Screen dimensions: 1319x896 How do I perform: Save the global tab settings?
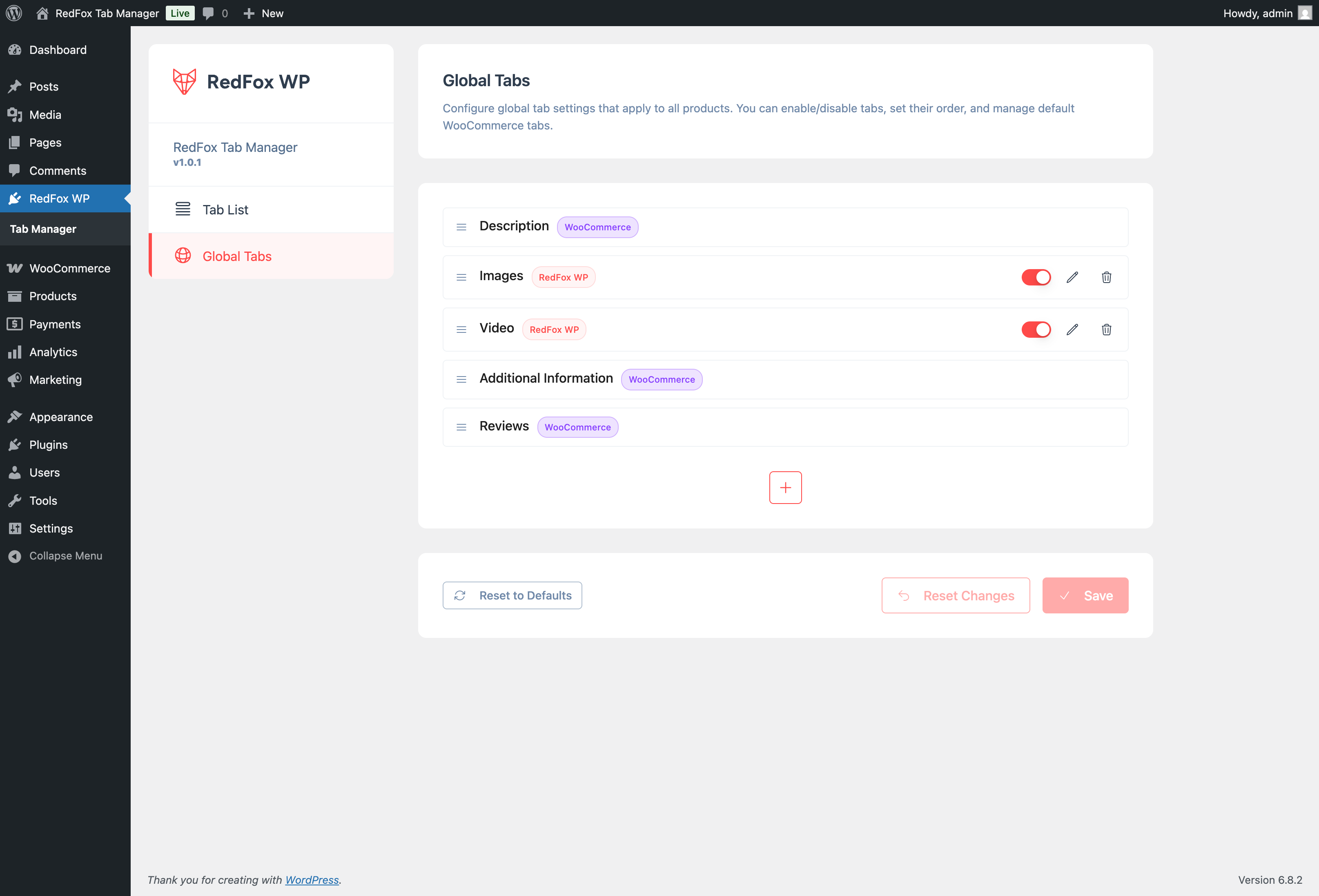[x=1085, y=595]
